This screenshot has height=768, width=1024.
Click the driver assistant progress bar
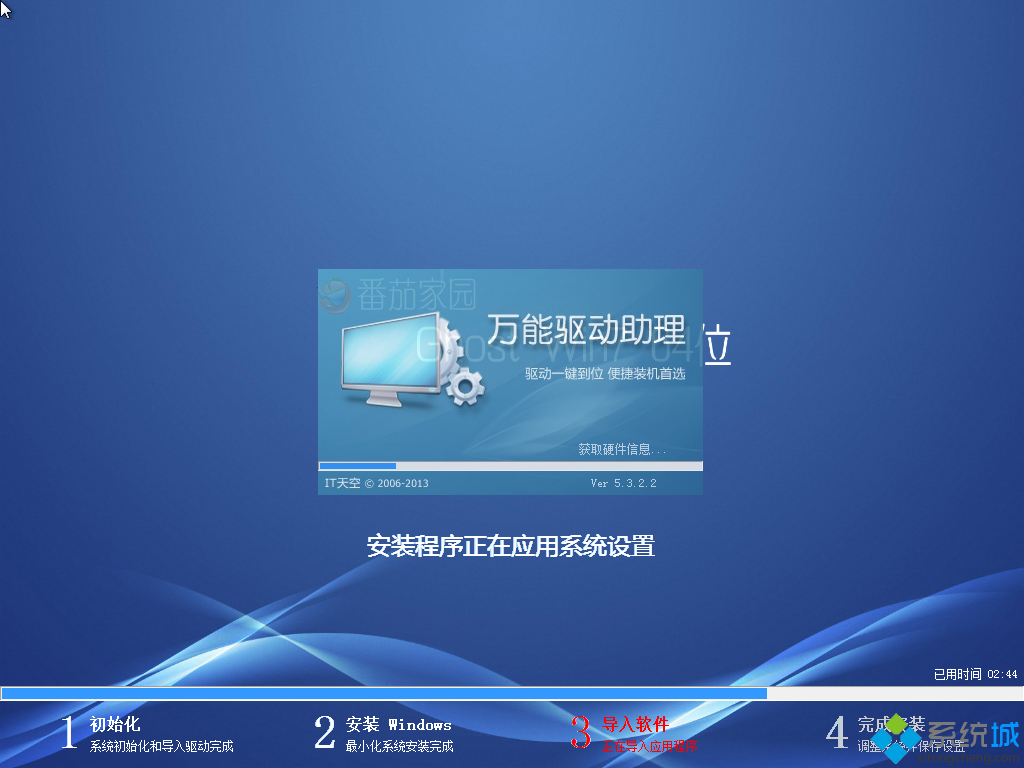click(510, 466)
